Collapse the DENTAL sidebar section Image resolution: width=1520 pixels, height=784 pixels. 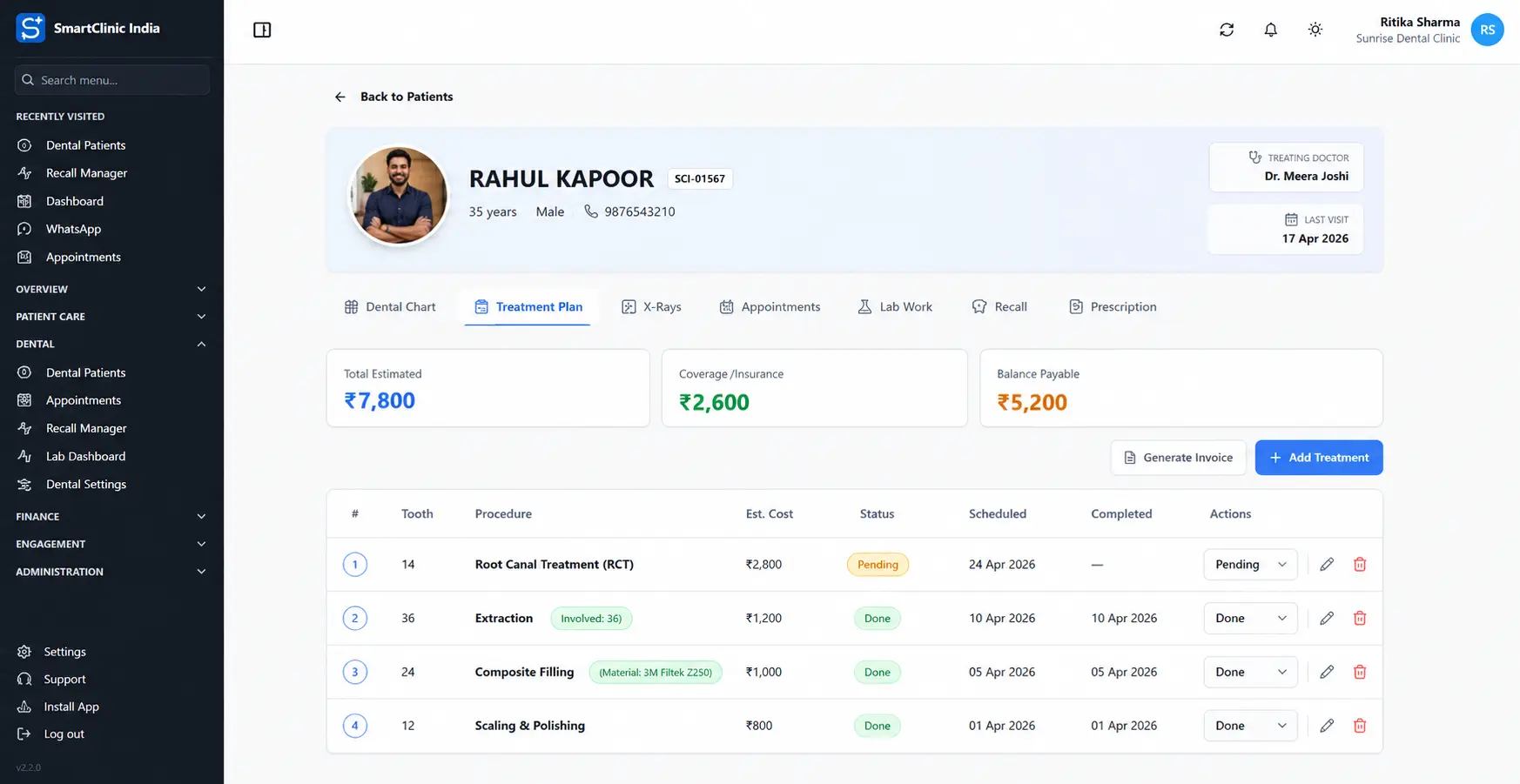coord(111,345)
